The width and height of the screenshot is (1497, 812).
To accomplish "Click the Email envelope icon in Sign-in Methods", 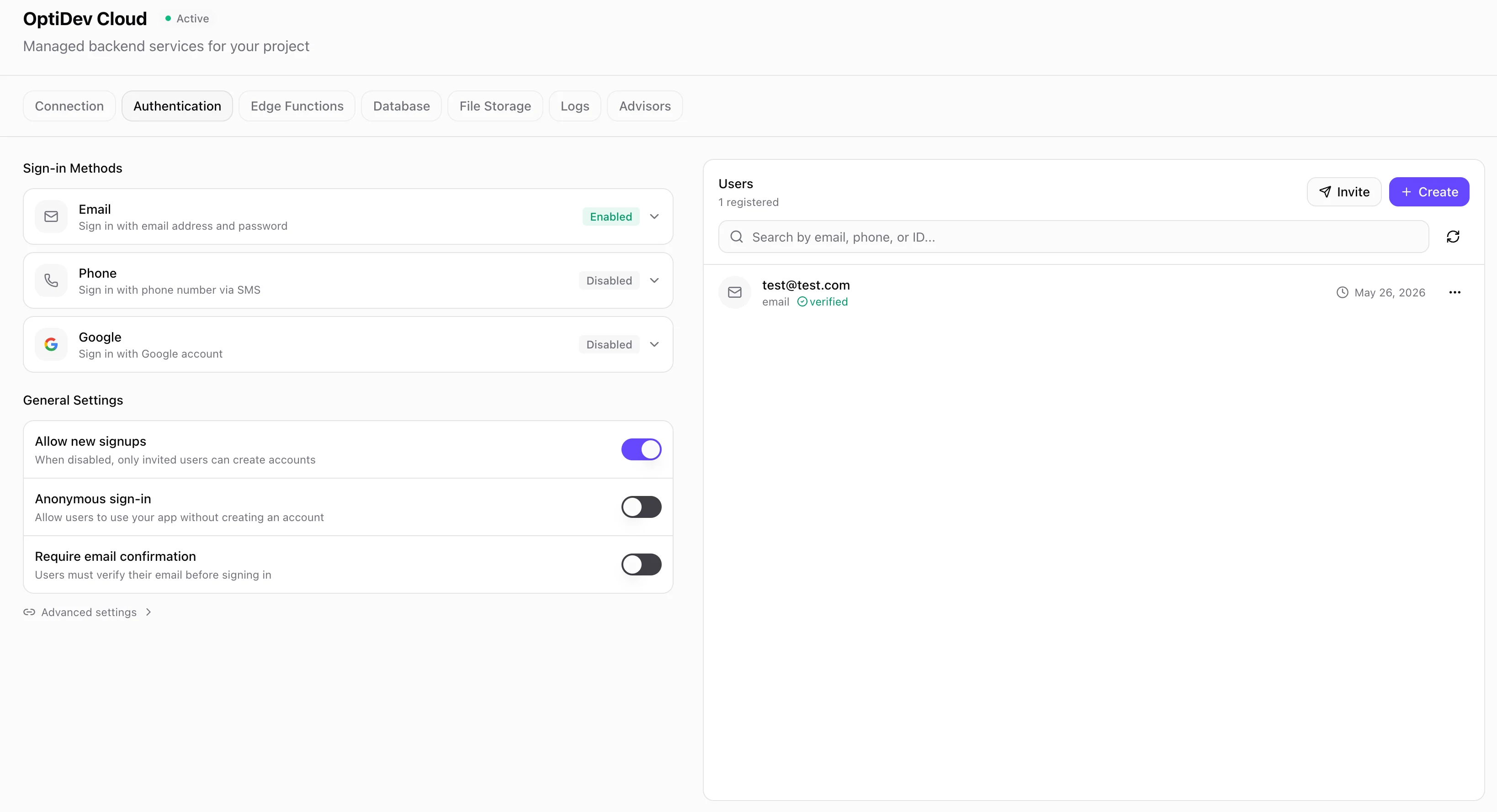I will click(x=51, y=216).
